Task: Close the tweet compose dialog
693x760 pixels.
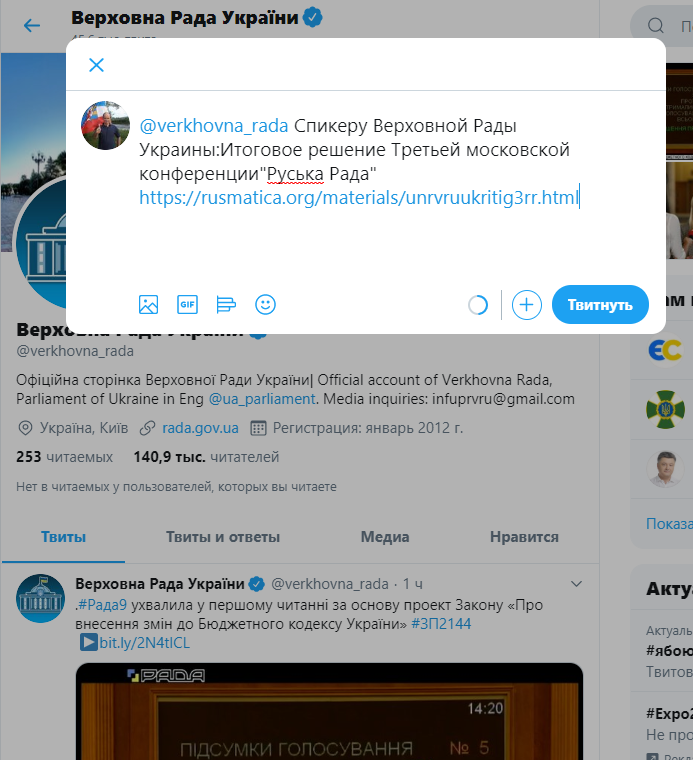Action: tap(96, 65)
